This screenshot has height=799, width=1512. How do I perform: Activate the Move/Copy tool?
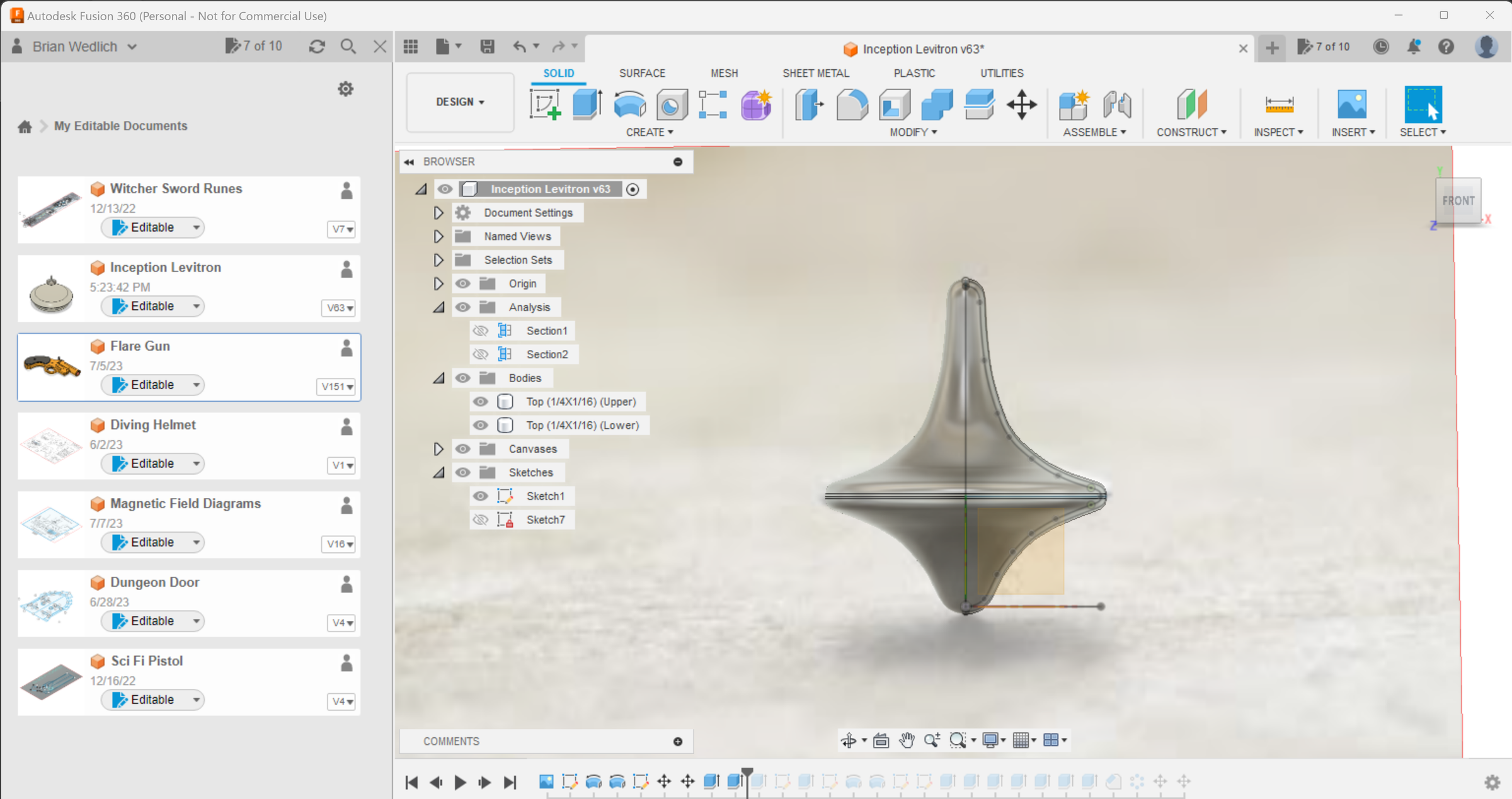tap(1021, 105)
